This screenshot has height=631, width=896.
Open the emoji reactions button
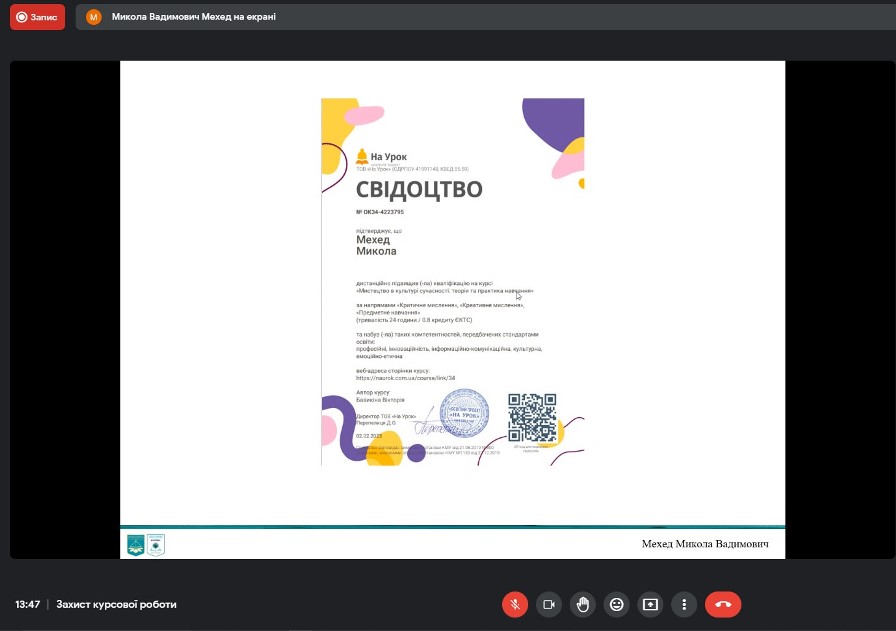617,604
